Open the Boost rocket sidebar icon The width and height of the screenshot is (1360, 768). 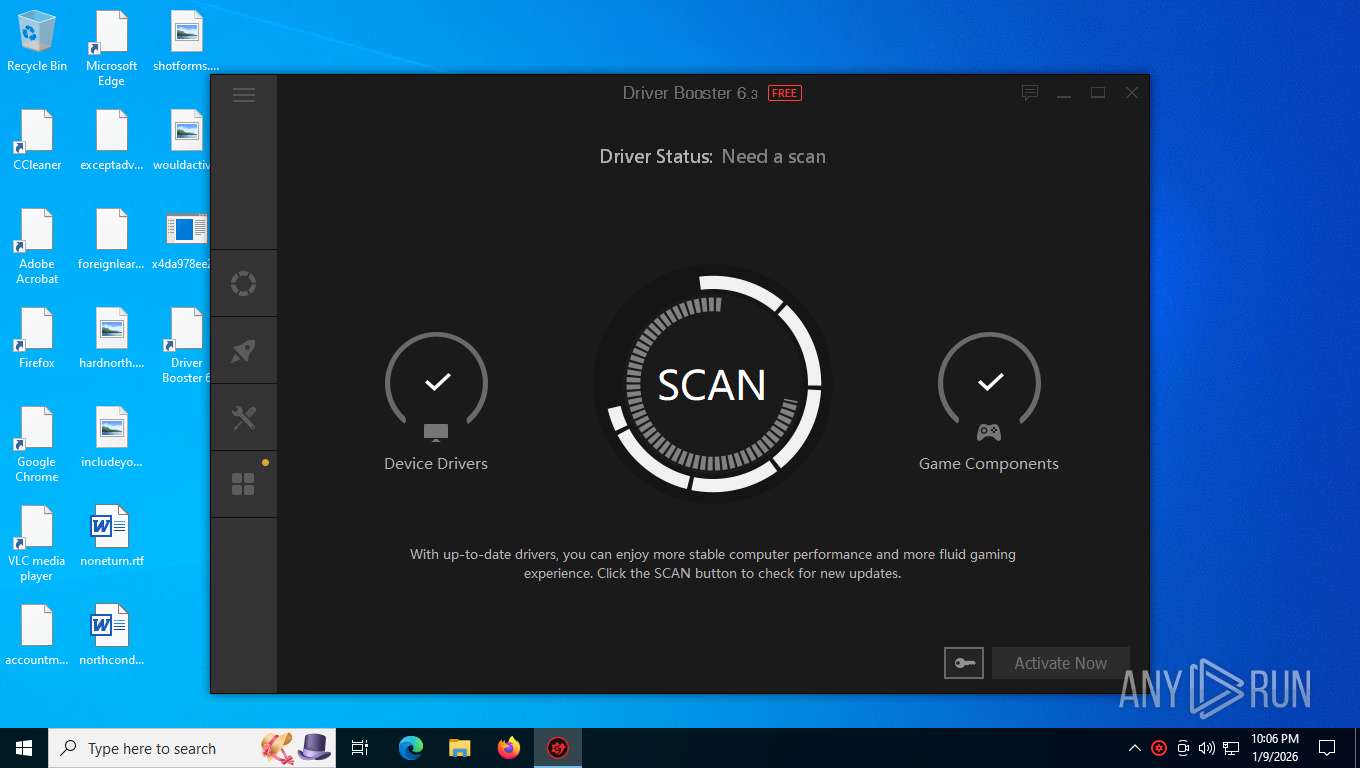tap(243, 350)
